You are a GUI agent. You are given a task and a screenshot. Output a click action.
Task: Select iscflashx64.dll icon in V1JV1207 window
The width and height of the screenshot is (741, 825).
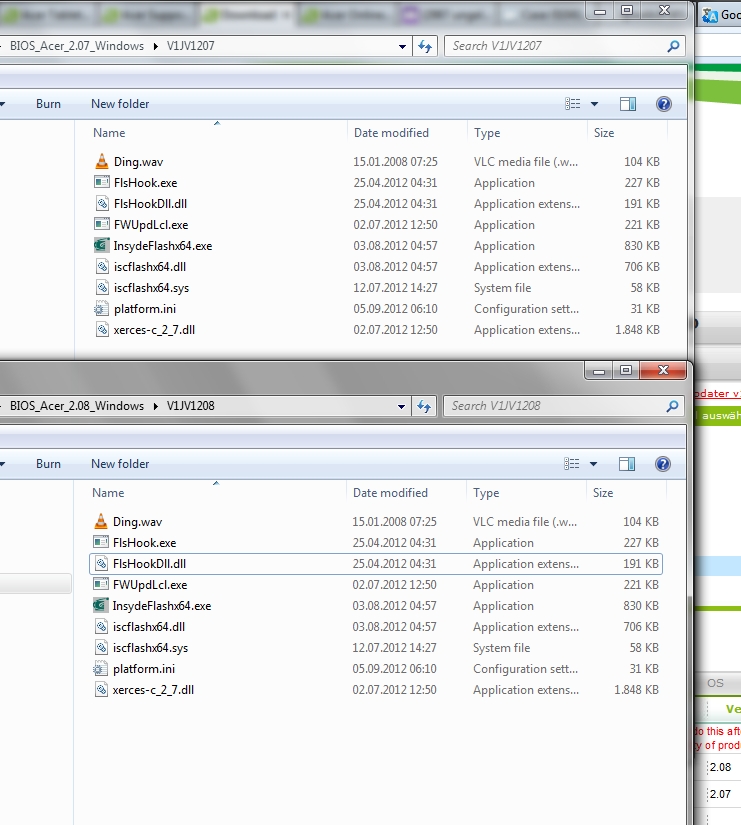(103, 267)
